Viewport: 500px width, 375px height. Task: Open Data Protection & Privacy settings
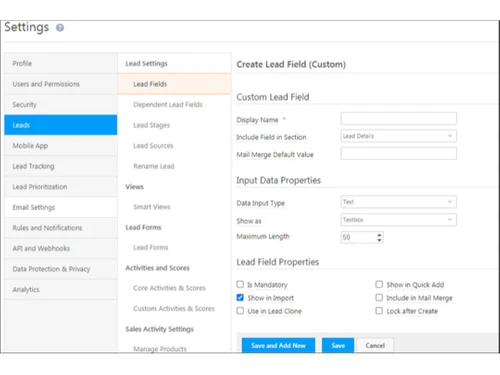pyautogui.click(x=61, y=269)
